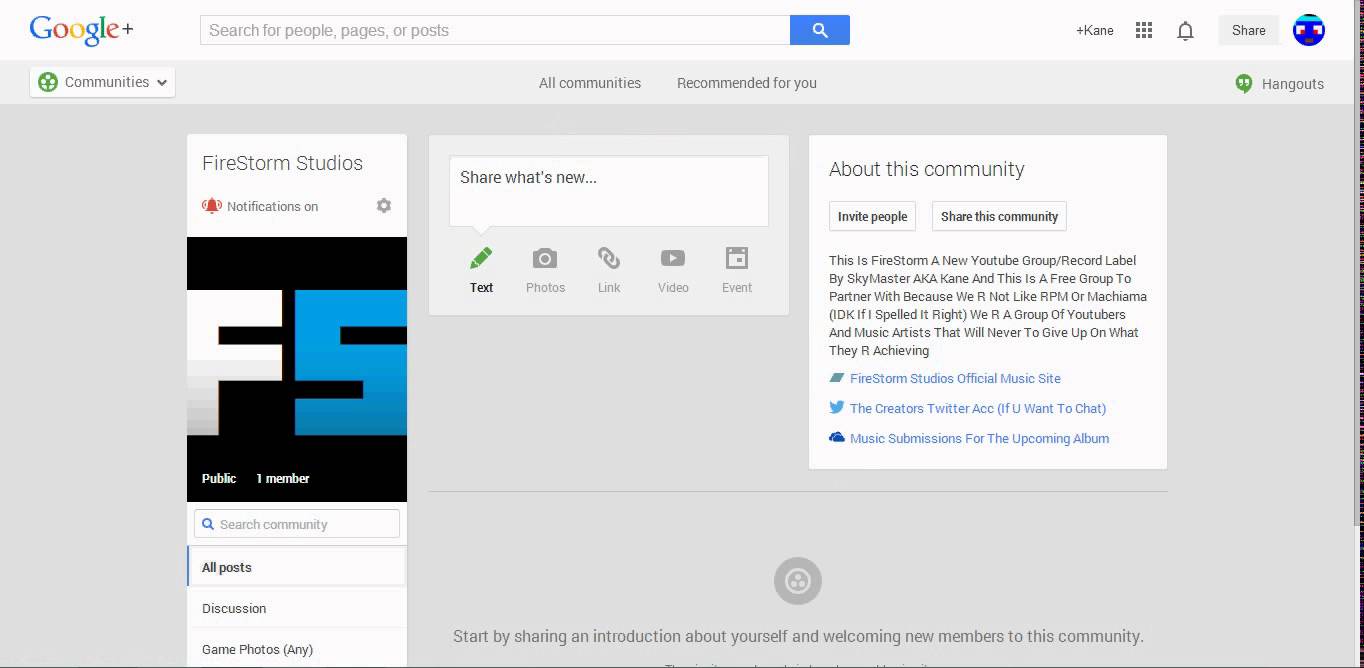Screen dimensions: 1364x668
Task: Open community settings gear icon
Action: click(384, 206)
